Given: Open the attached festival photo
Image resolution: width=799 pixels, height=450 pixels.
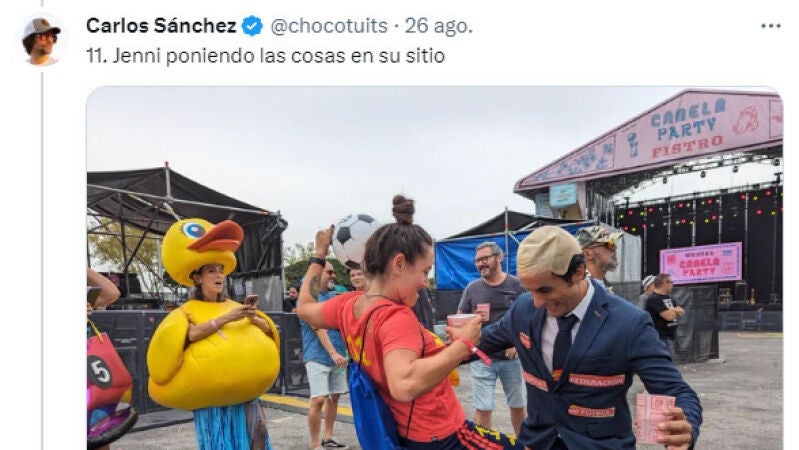Looking at the screenshot, I should [x=435, y=268].
